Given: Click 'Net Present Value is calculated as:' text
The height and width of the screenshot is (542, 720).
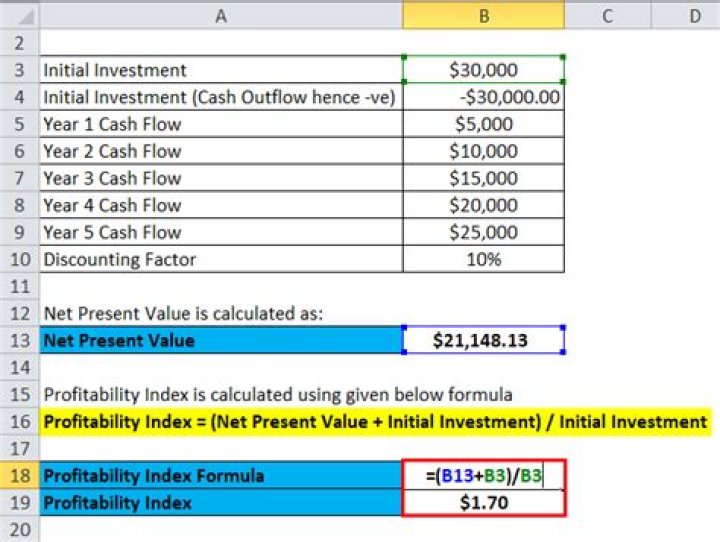Looking at the screenshot, I should [x=183, y=314].
